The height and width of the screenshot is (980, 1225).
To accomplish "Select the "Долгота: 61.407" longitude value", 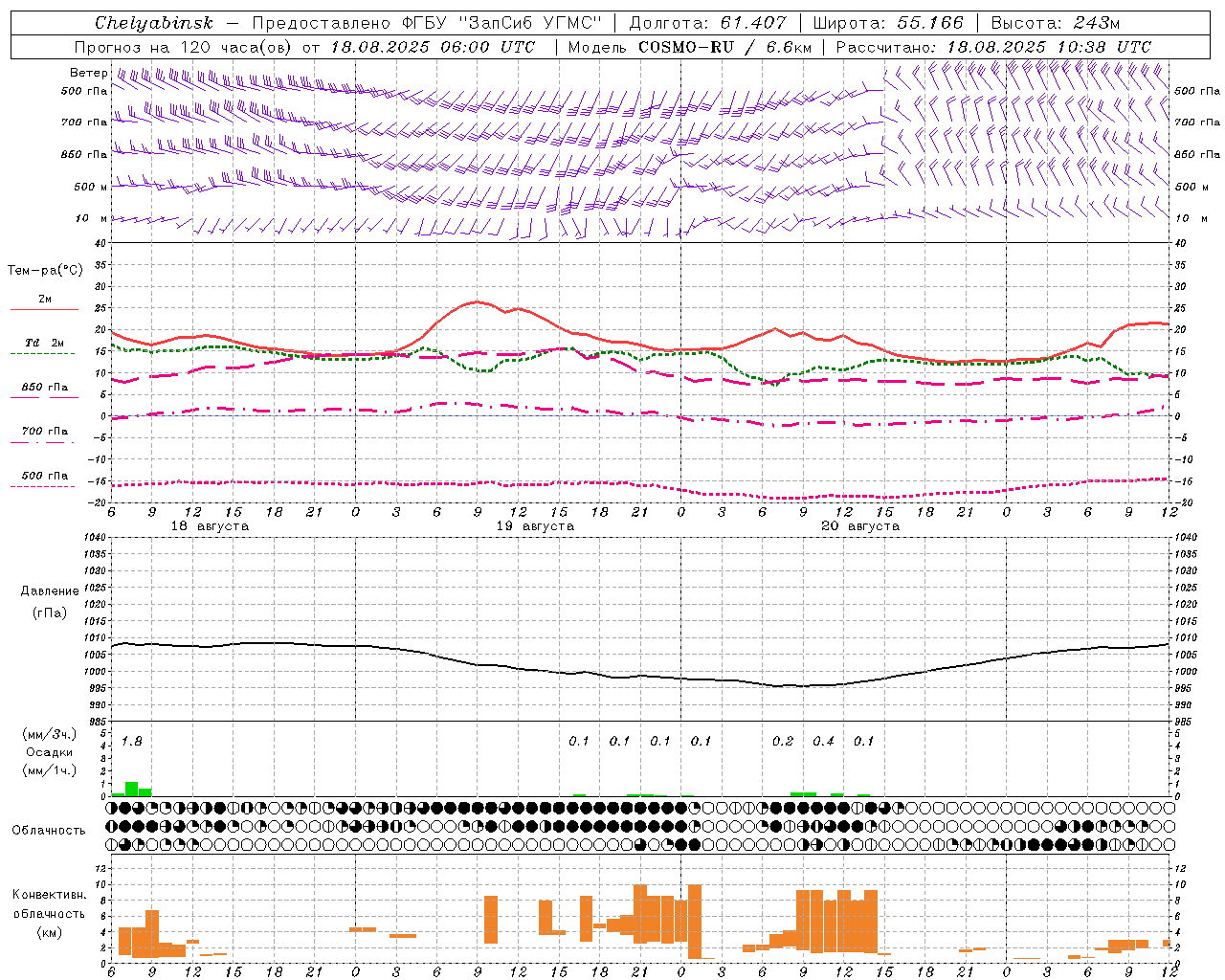I will [x=708, y=23].
